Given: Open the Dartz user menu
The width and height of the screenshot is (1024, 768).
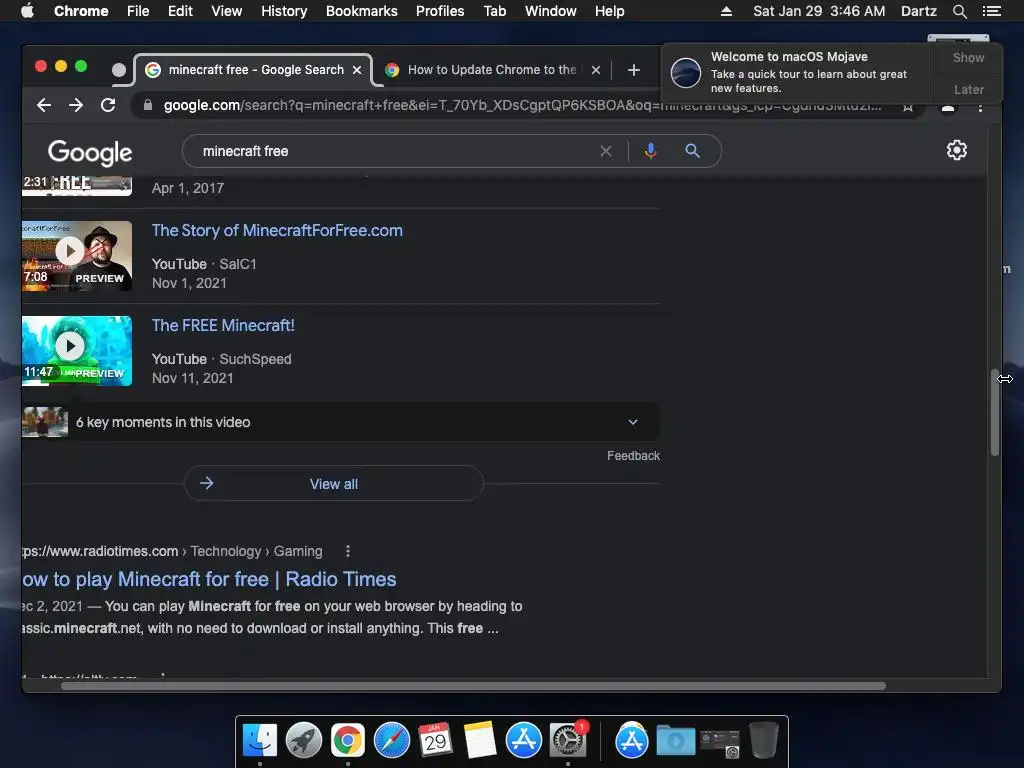Looking at the screenshot, I should (918, 11).
